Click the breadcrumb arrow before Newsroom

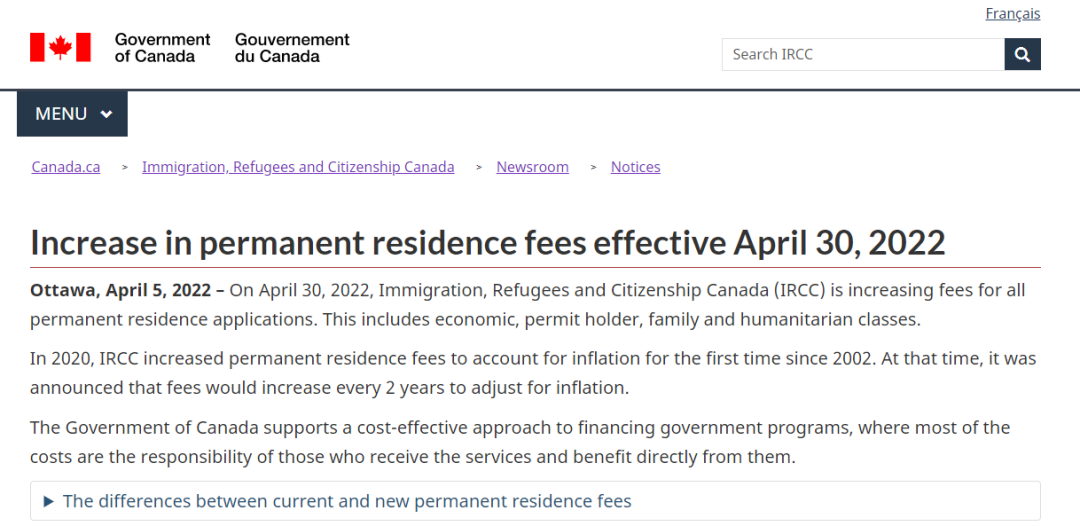tap(479, 168)
